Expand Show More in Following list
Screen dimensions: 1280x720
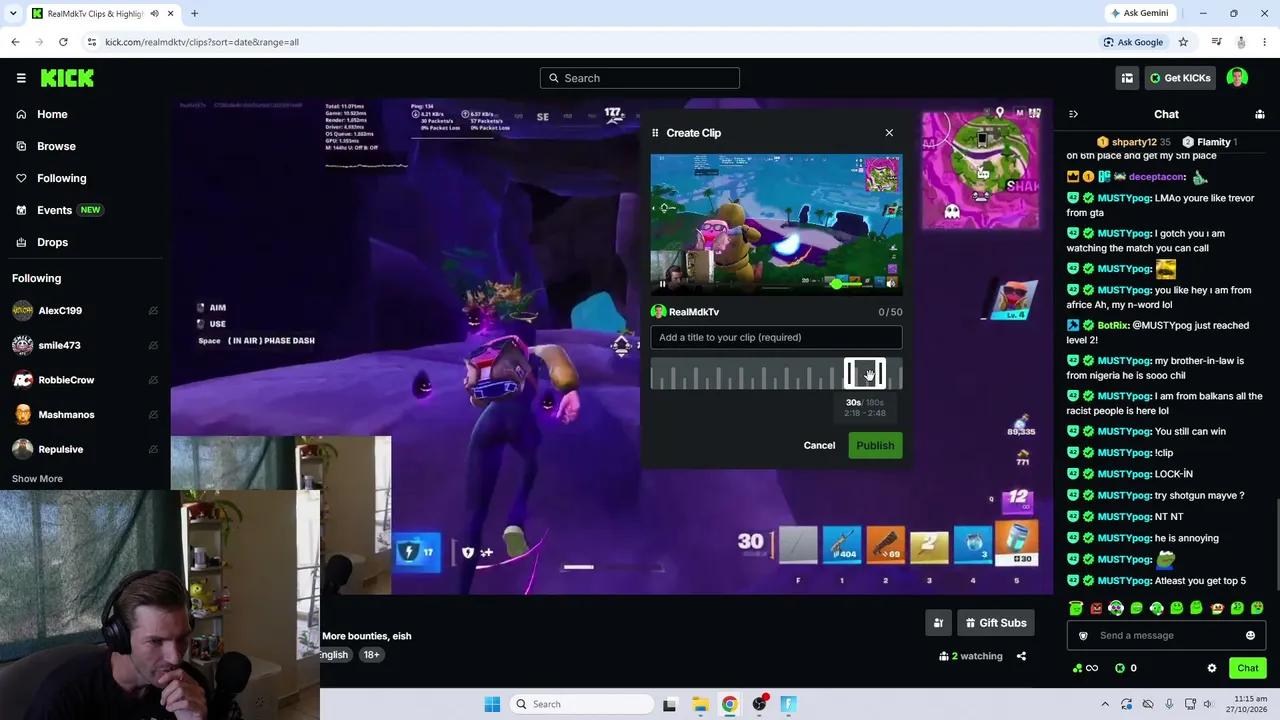[x=37, y=479]
